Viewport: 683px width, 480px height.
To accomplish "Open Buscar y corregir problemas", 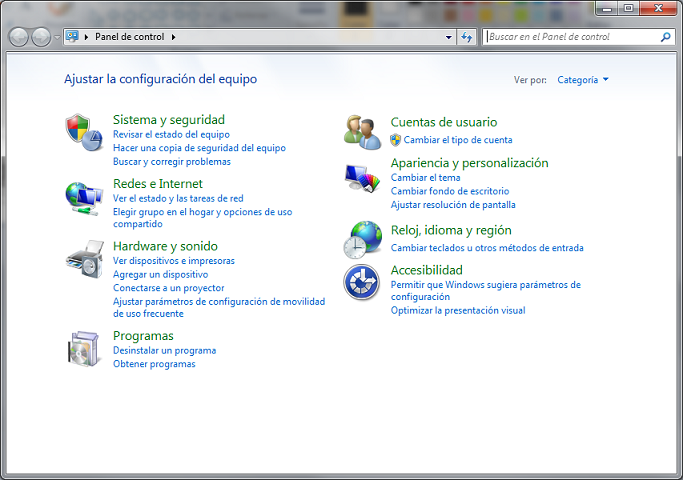I will [x=172, y=162].
